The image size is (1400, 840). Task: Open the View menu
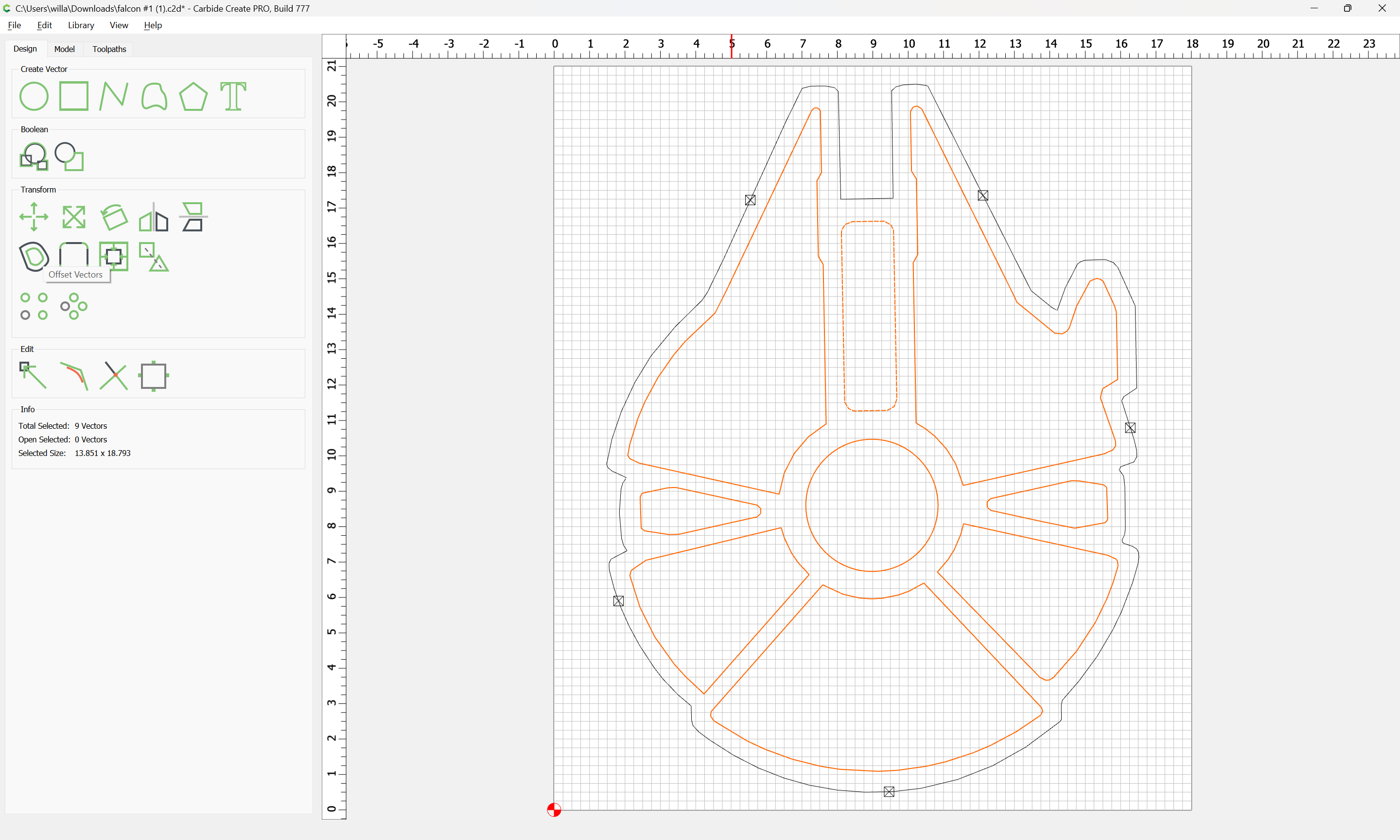coord(119,25)
